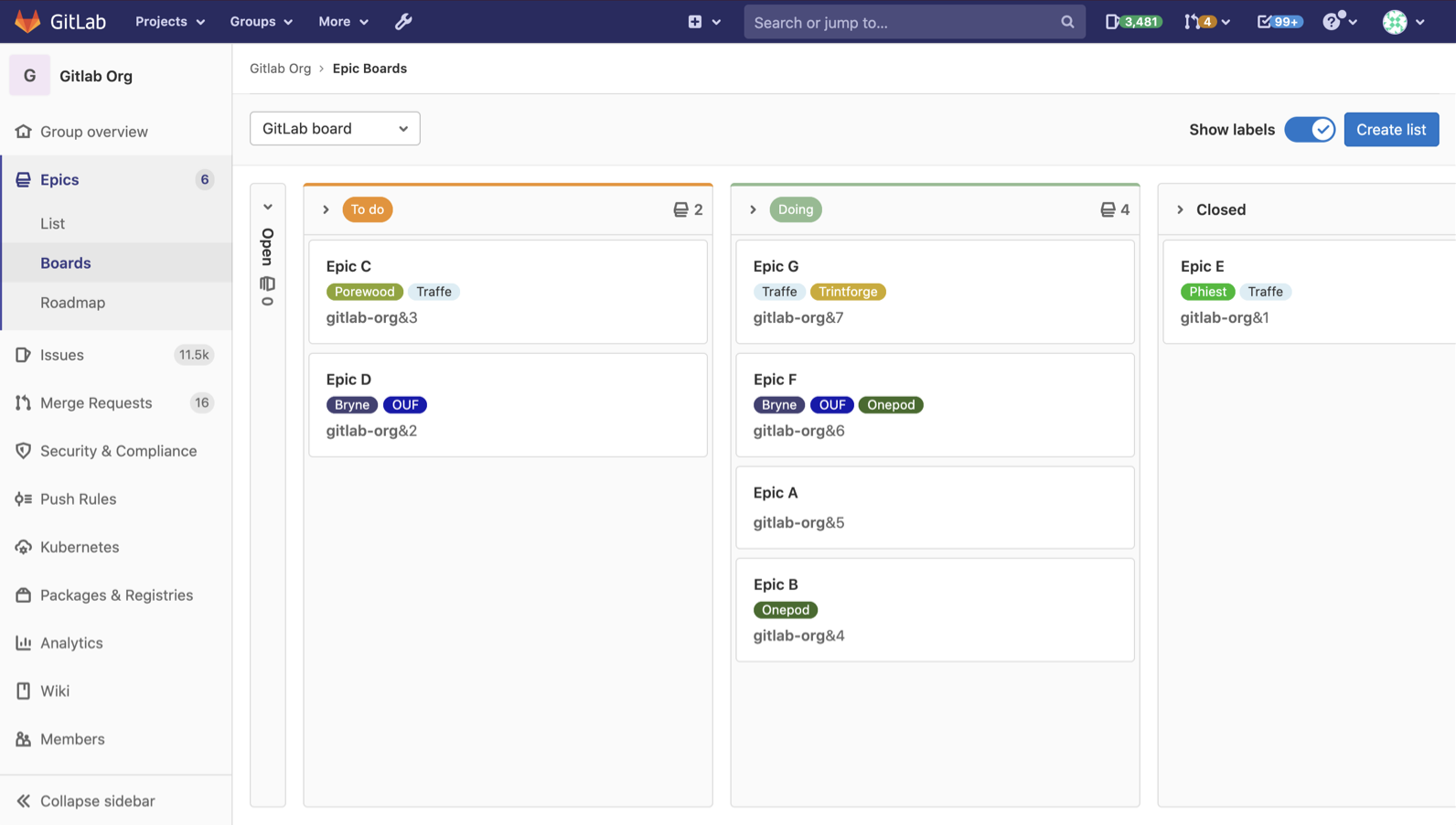The width and height of the screenshot is (1456, 825).
Task: Open the Groups dropdown menu
Action: pos(261,21)
